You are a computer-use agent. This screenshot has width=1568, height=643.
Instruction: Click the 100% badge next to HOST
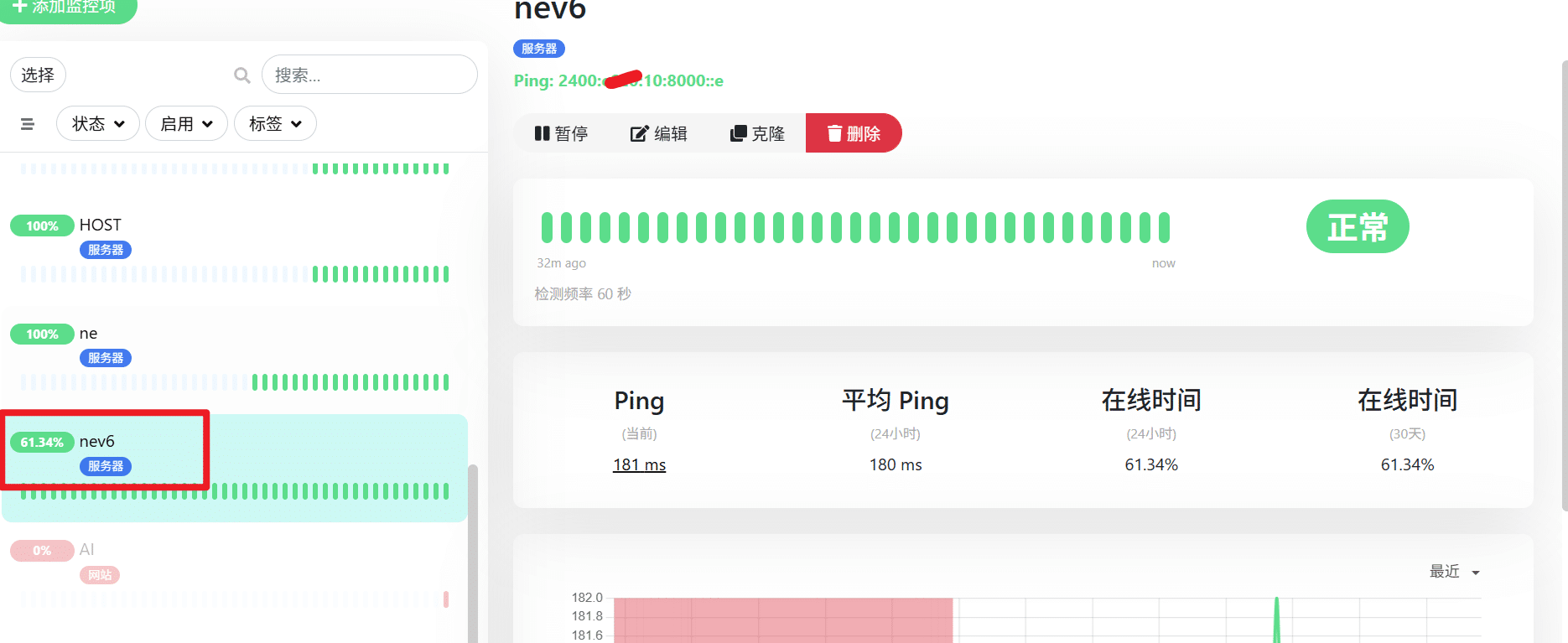[x=42, y=226]
